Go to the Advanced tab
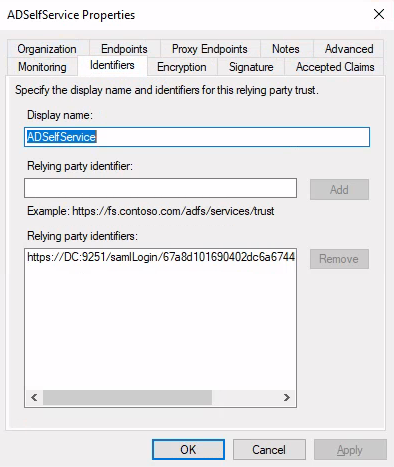394x467 pixels. 349,49
